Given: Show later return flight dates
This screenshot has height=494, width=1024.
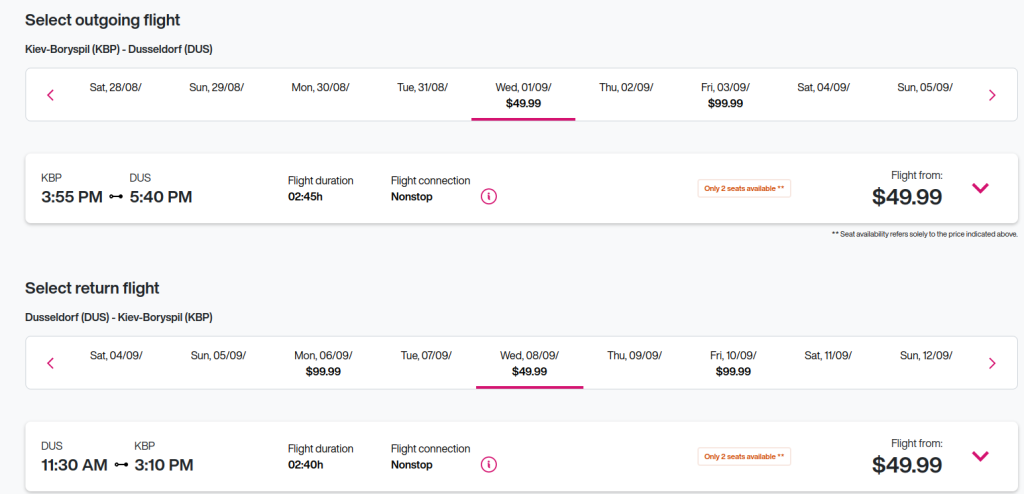Looking at the screenshot, I should point(992,363).
